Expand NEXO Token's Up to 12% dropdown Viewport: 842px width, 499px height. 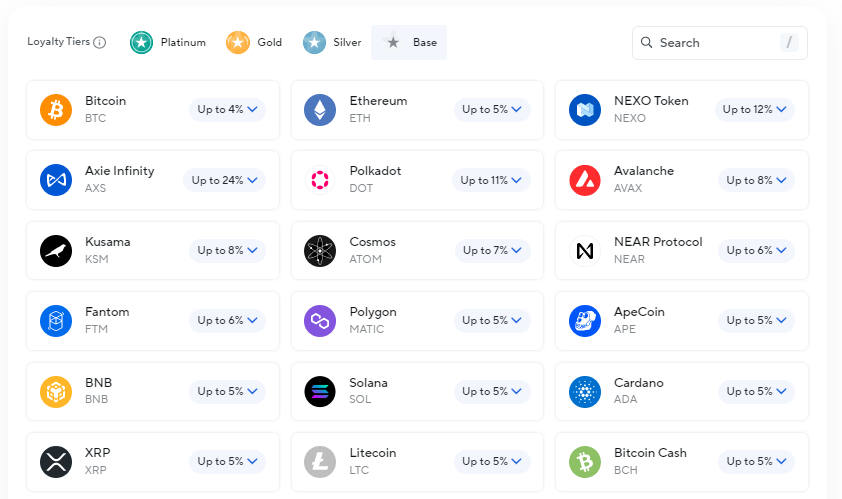point(755,109)
